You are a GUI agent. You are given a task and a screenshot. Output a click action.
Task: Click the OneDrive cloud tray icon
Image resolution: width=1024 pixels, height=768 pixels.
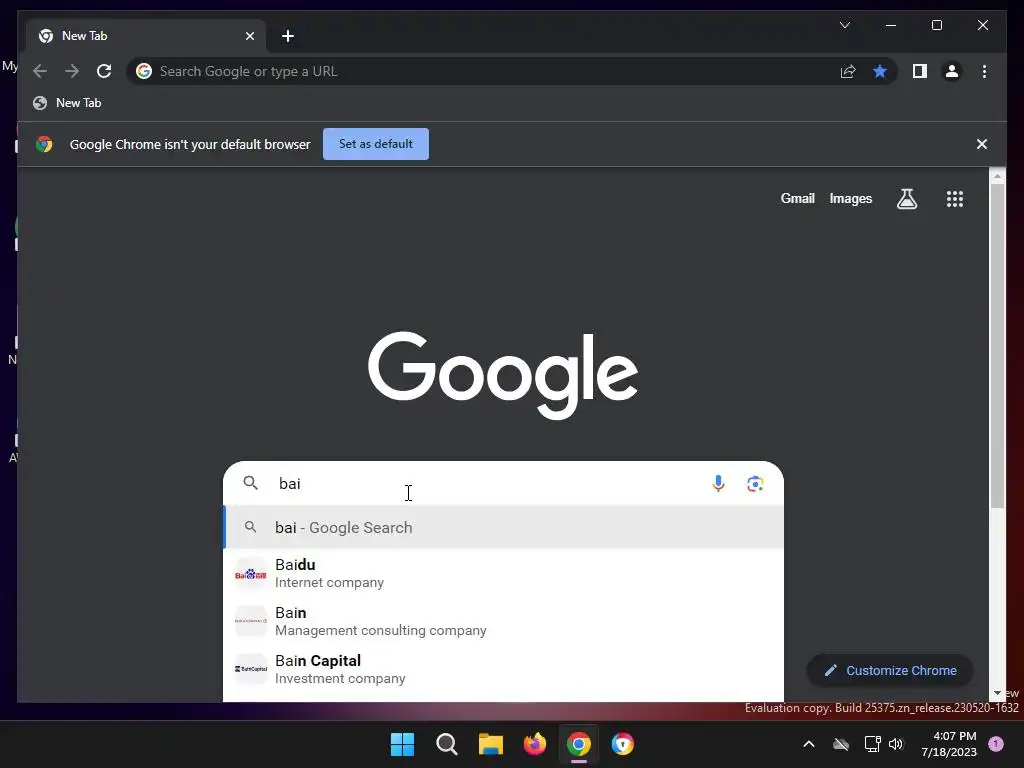pyautogui.click(x=841, y=744)
